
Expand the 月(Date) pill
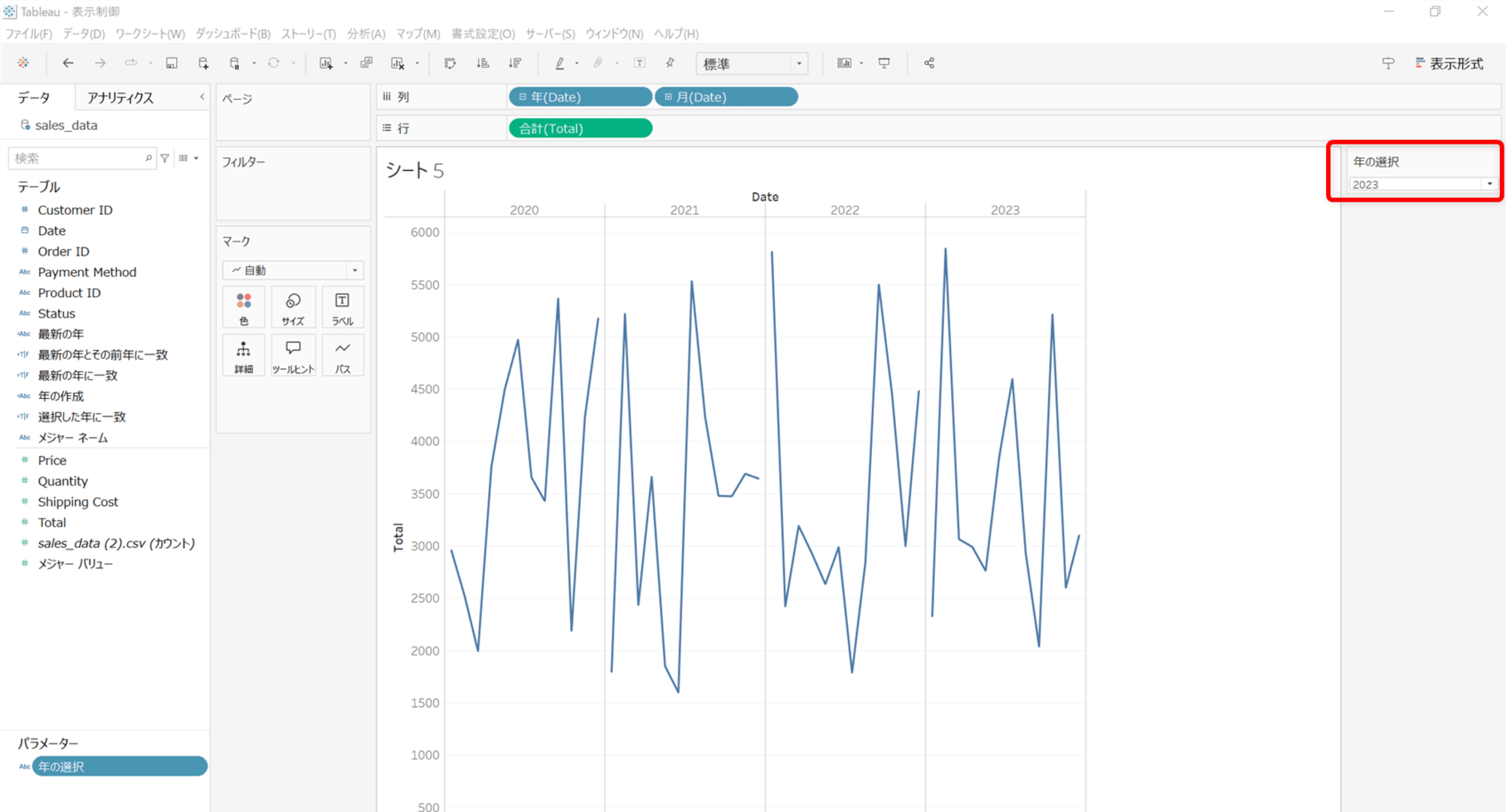click(668, 97)
